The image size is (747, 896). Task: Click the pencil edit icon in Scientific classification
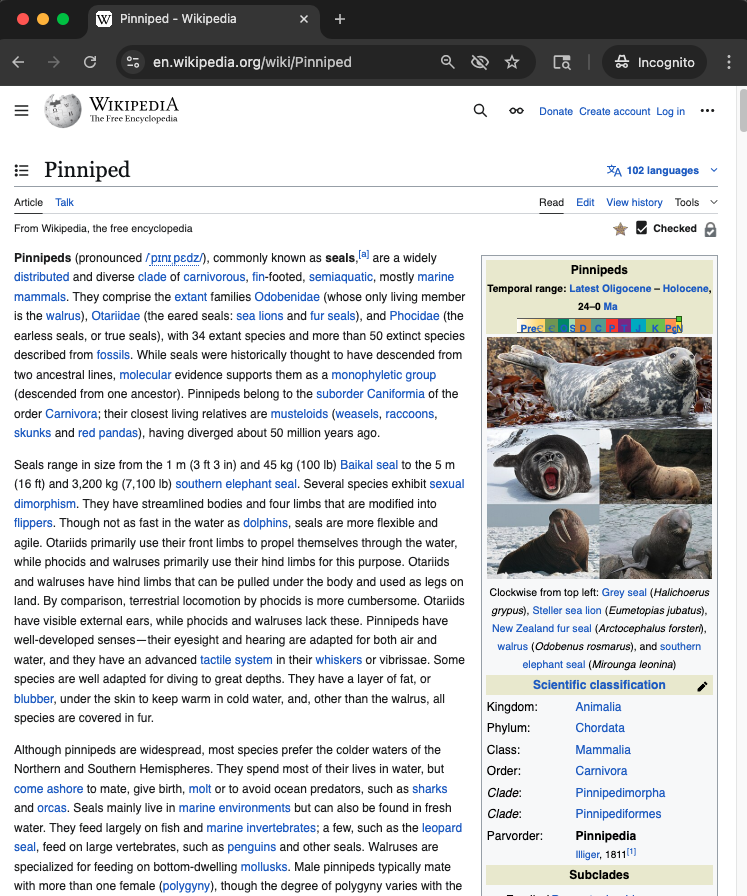click(702, 686)
